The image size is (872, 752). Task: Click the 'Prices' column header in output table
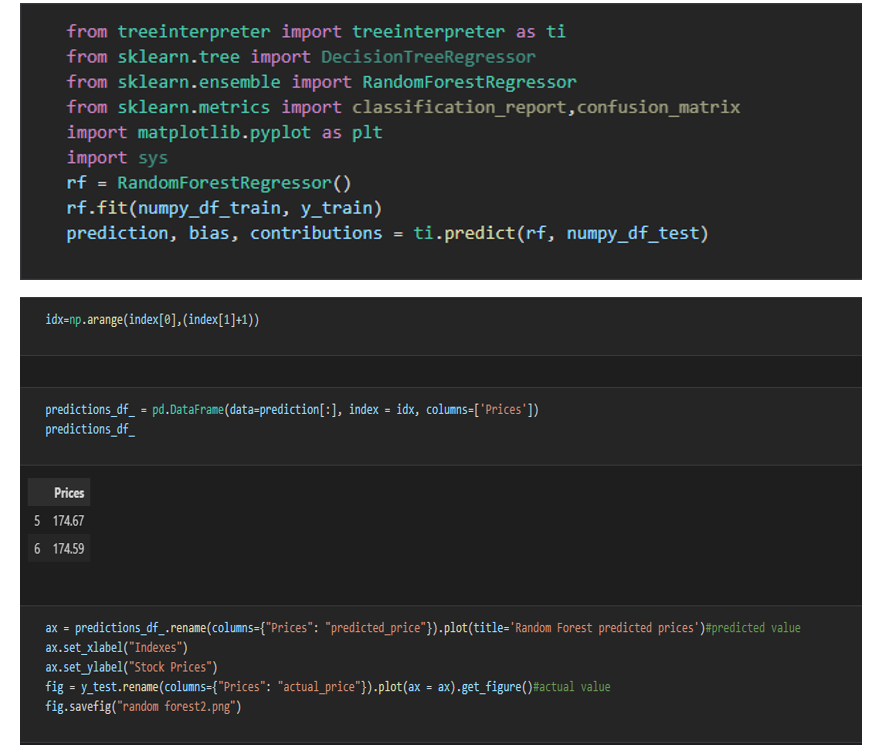tap(69, 493)
